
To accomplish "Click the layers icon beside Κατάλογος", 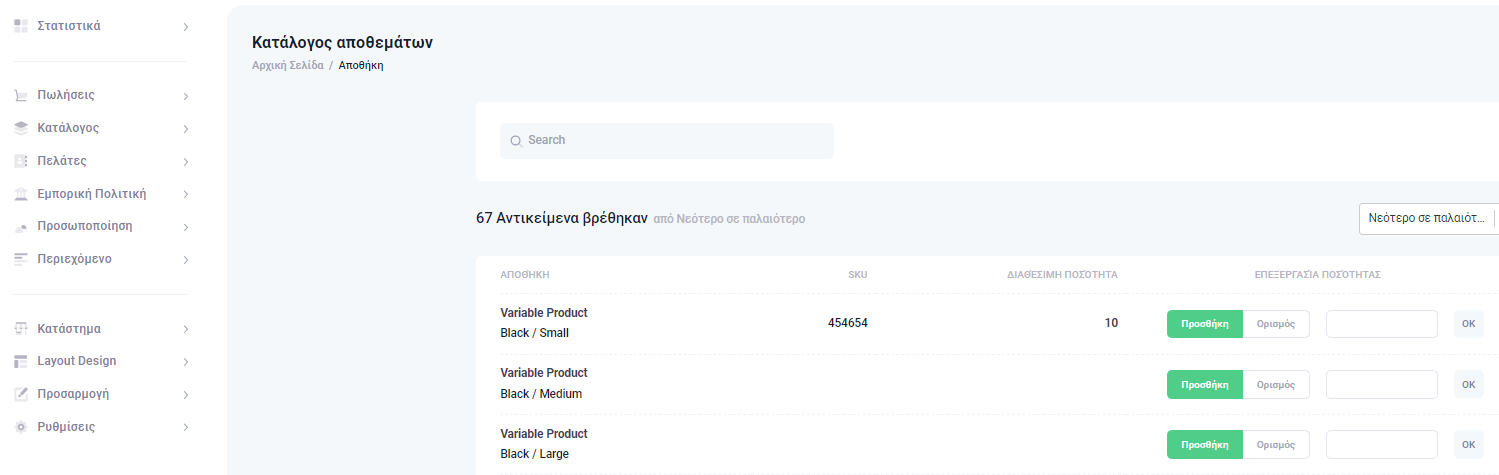I will pyautogui.click(x=21, y=128).
